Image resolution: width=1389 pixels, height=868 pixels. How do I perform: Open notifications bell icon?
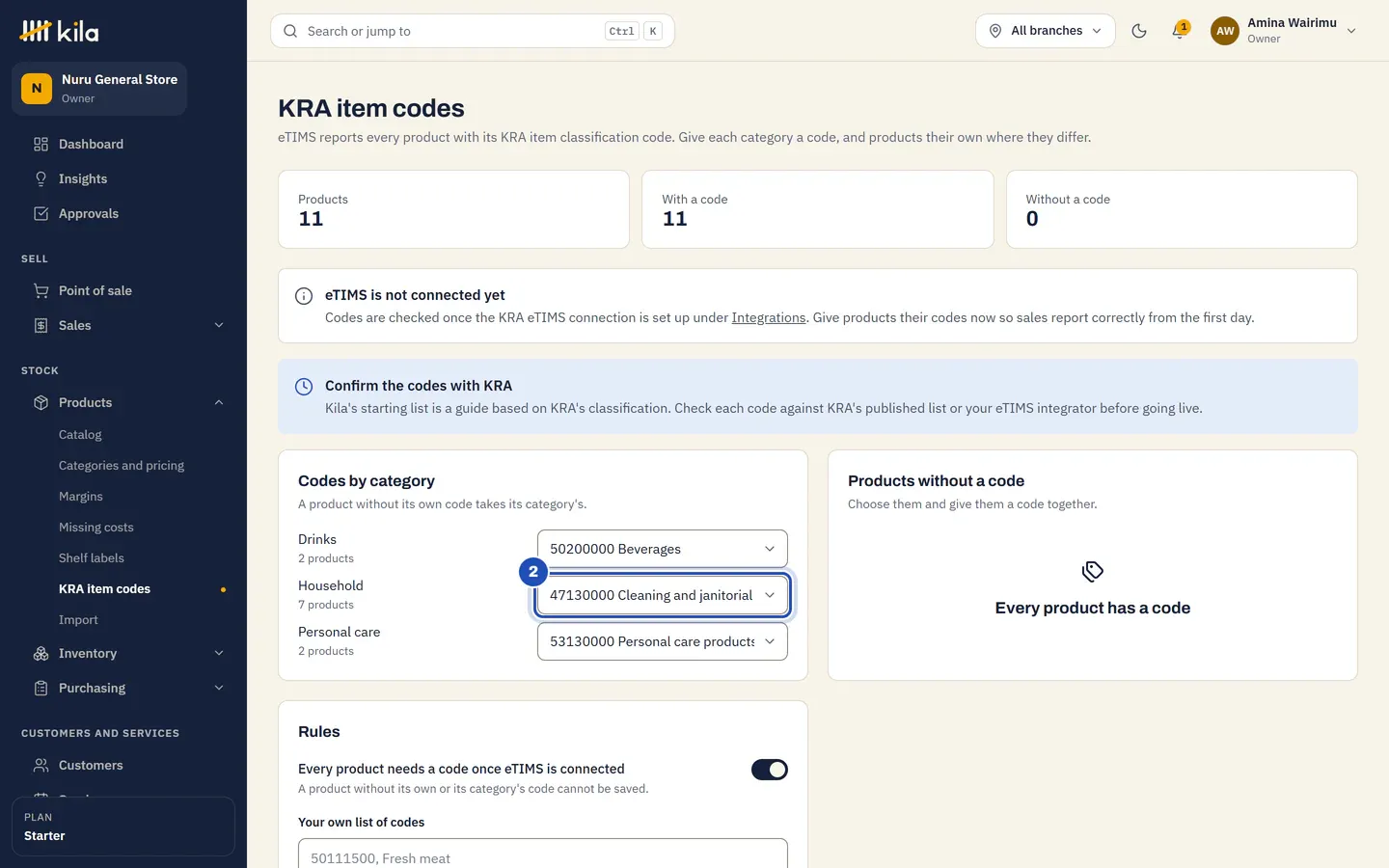click(1179, 31)
